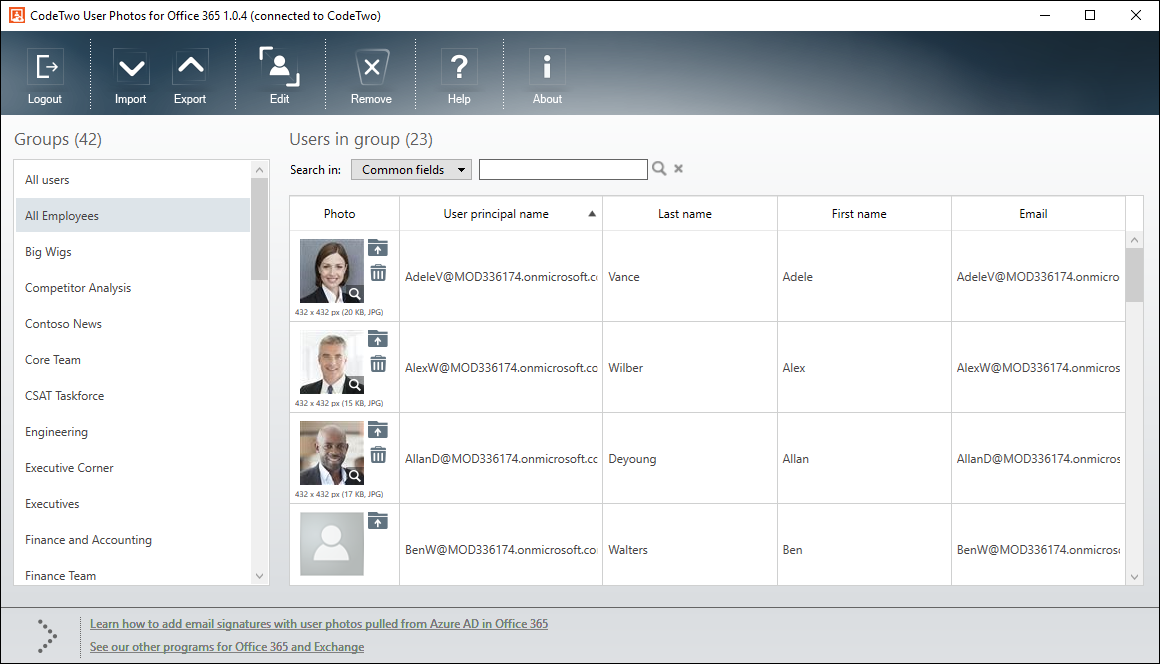Click the users table scrollbar thumb
This screenshot has width=1160, height=664.
[x=1134, y=275]
